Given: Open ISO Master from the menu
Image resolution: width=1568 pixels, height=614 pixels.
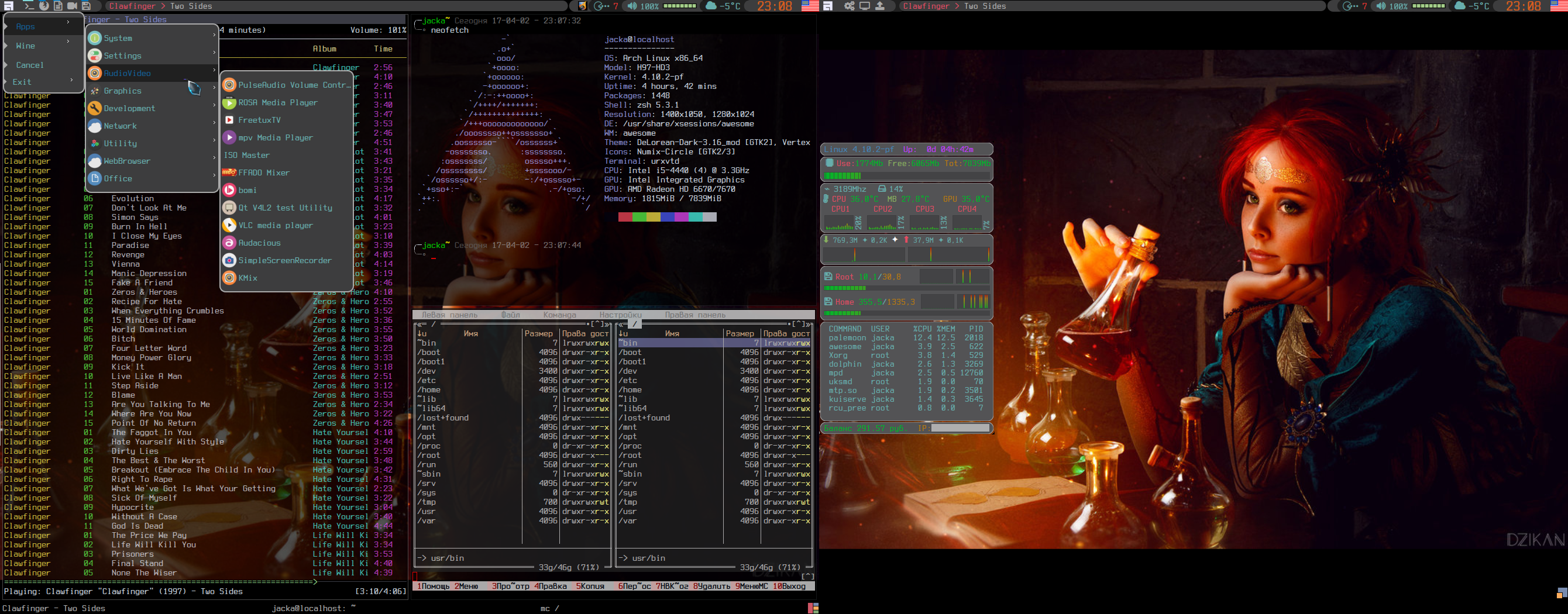Looking at the screenshot, I should click(x=287, y=156).
